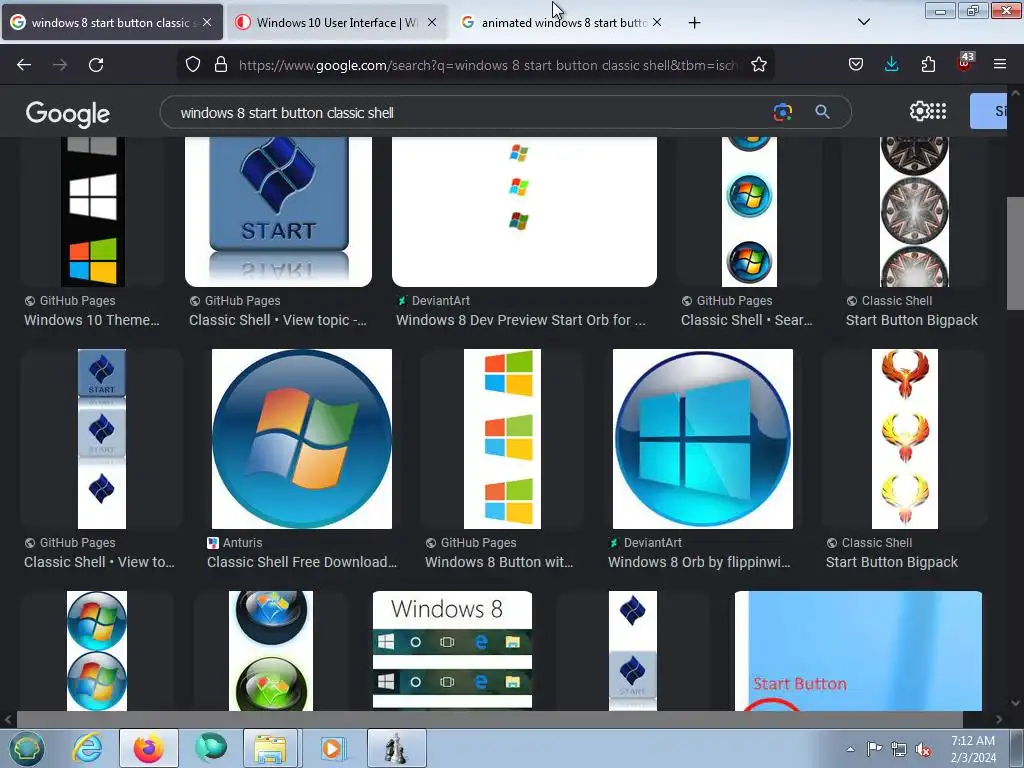1024x768 pixels.
Task: Open the large Windows 7 orb thumbnail
Action: click(302, 439)
